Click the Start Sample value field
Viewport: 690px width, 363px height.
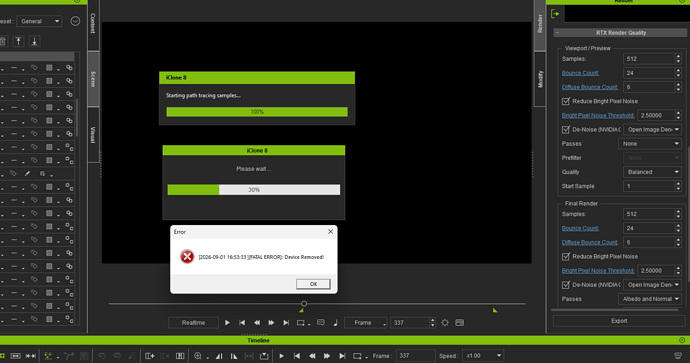650,186
